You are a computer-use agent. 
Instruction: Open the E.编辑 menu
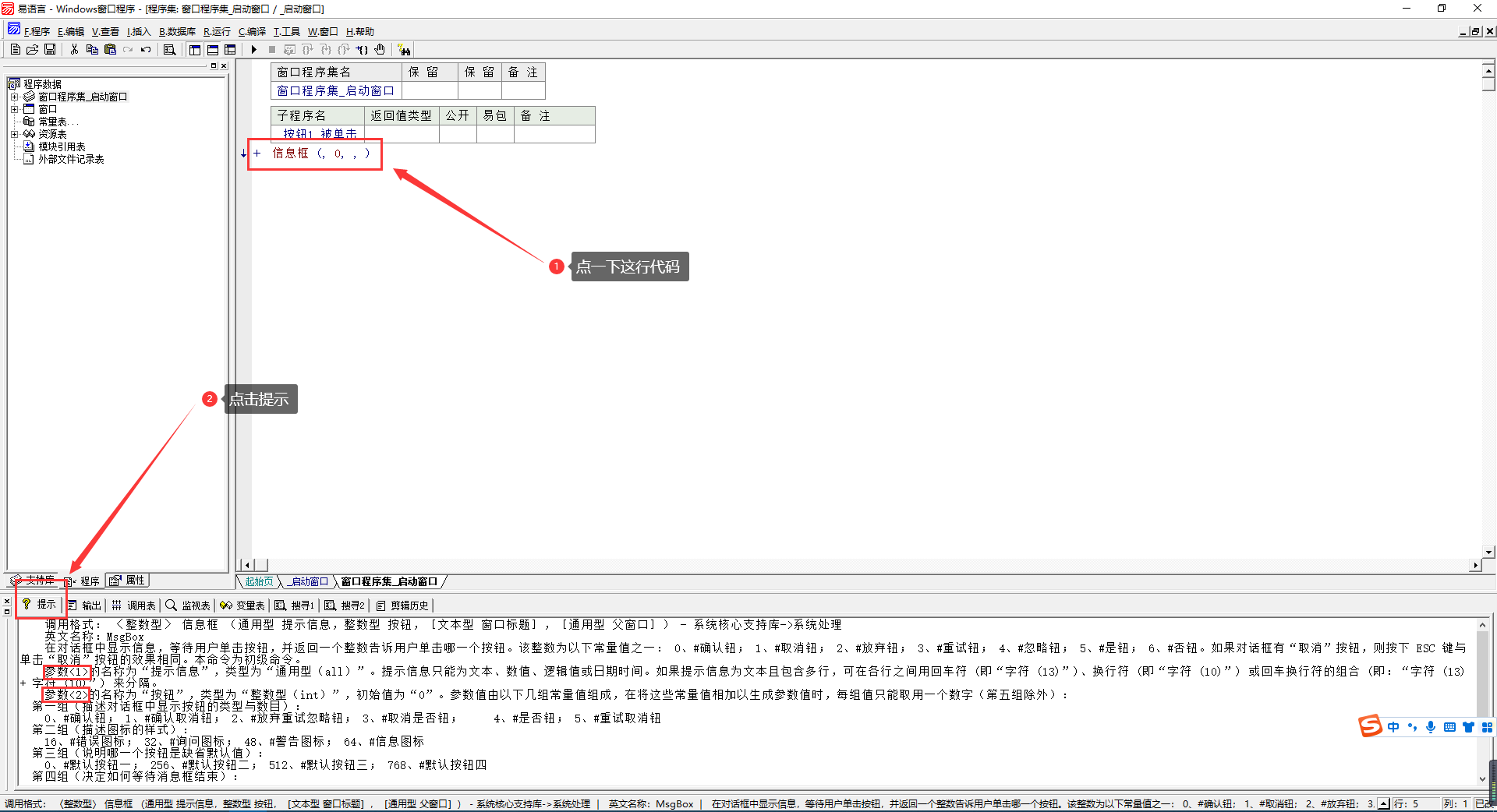coord(71,31)
